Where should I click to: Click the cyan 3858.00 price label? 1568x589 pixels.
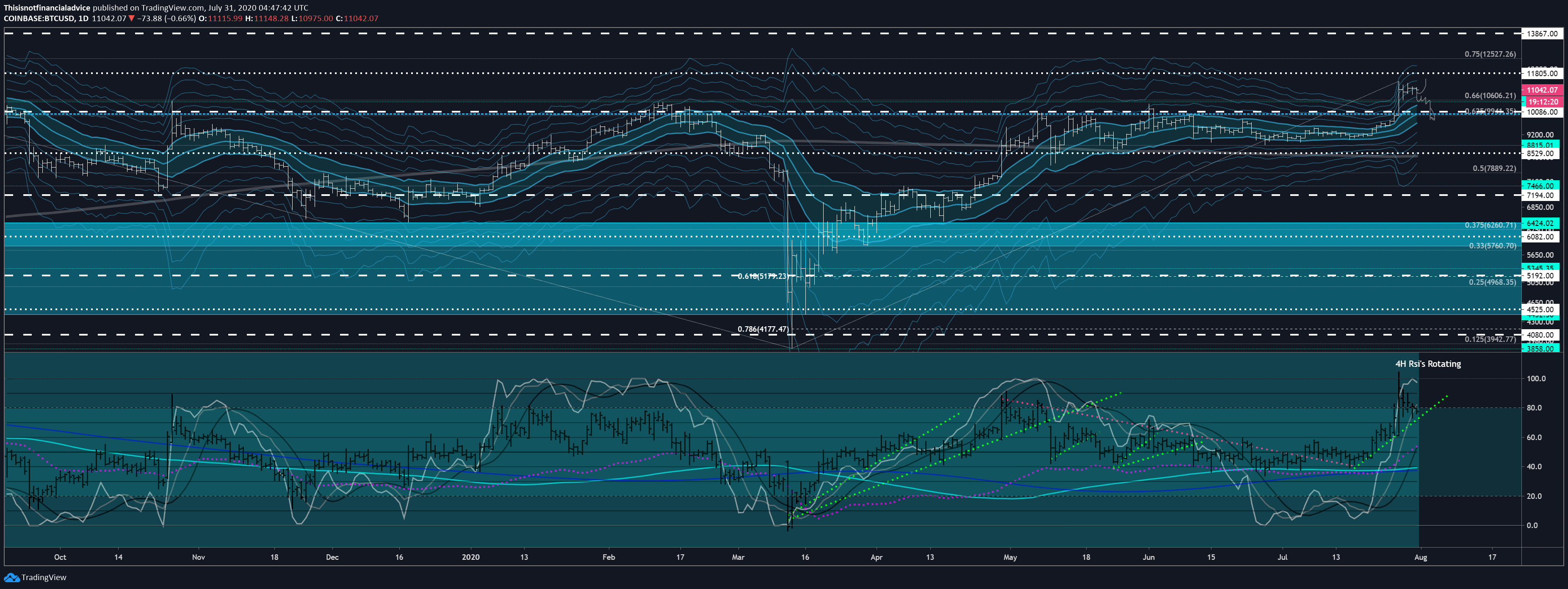point(1540,349)
